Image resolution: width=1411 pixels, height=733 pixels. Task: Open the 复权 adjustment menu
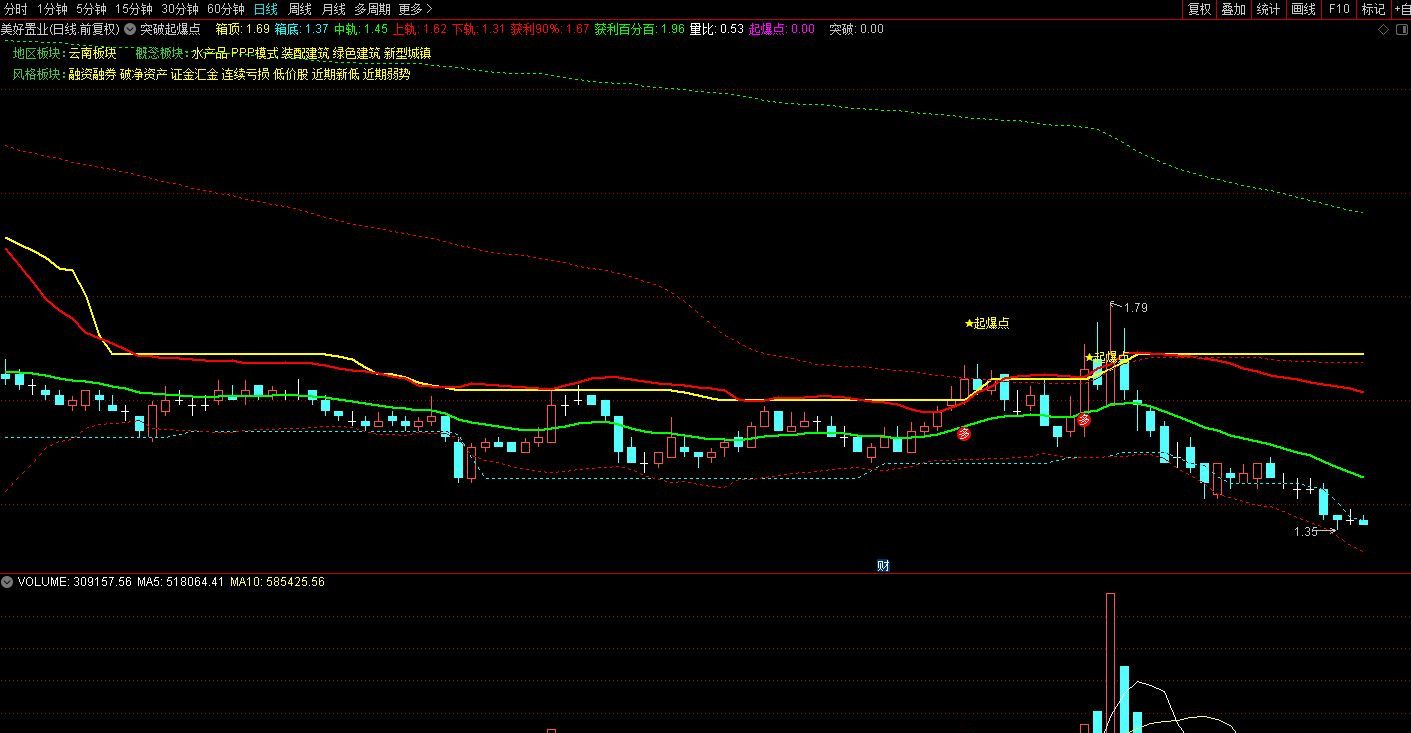coord(1199,9)
